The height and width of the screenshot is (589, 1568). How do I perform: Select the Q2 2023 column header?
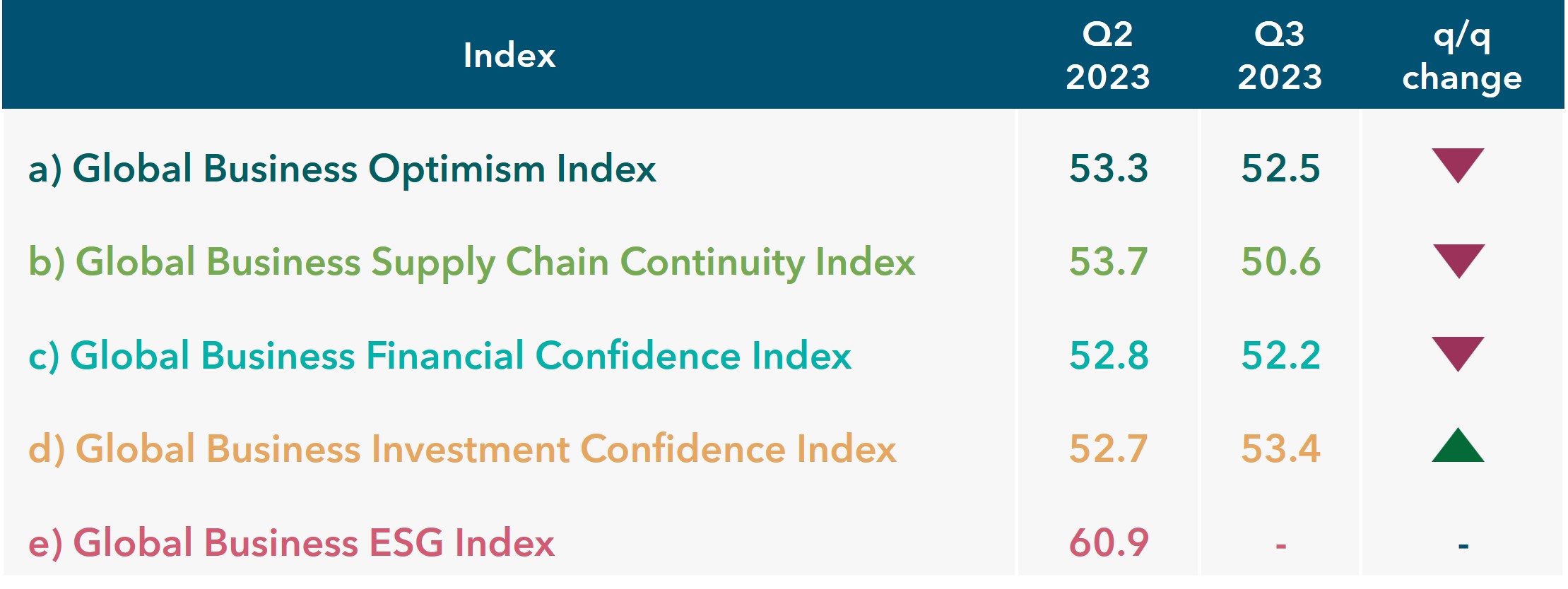[1108, 55]
